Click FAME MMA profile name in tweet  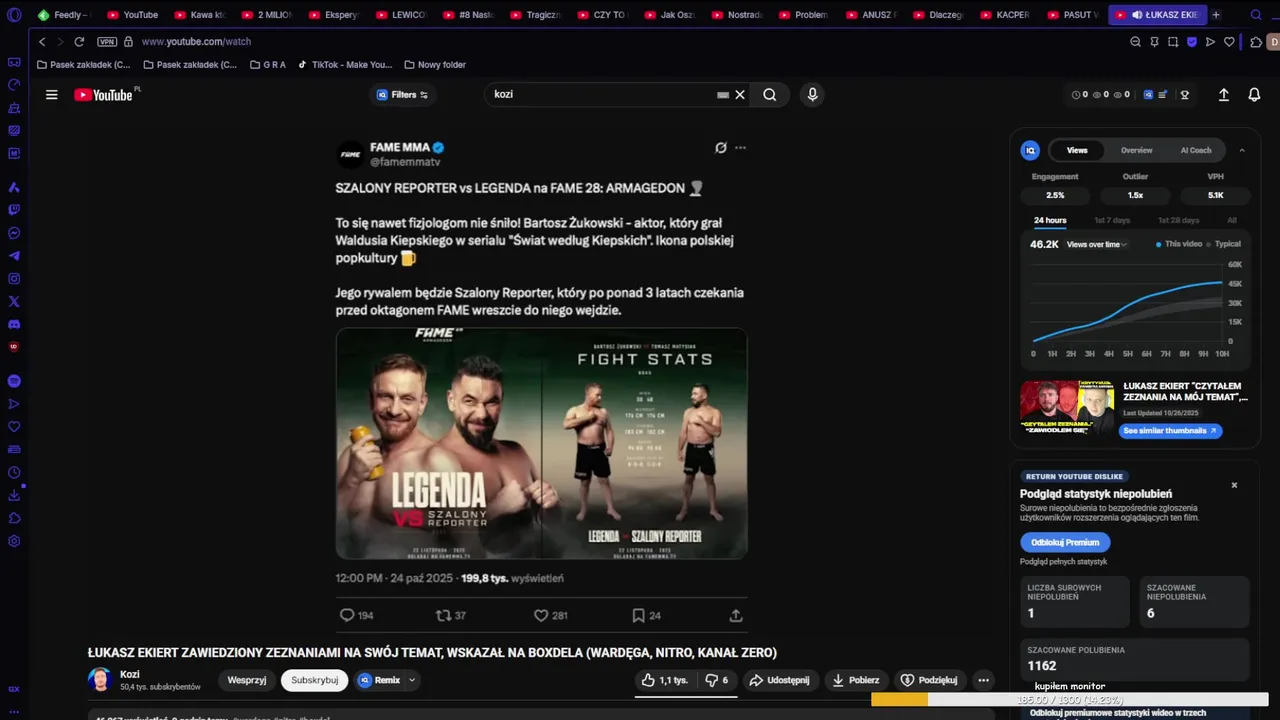(x=399, y=147)
